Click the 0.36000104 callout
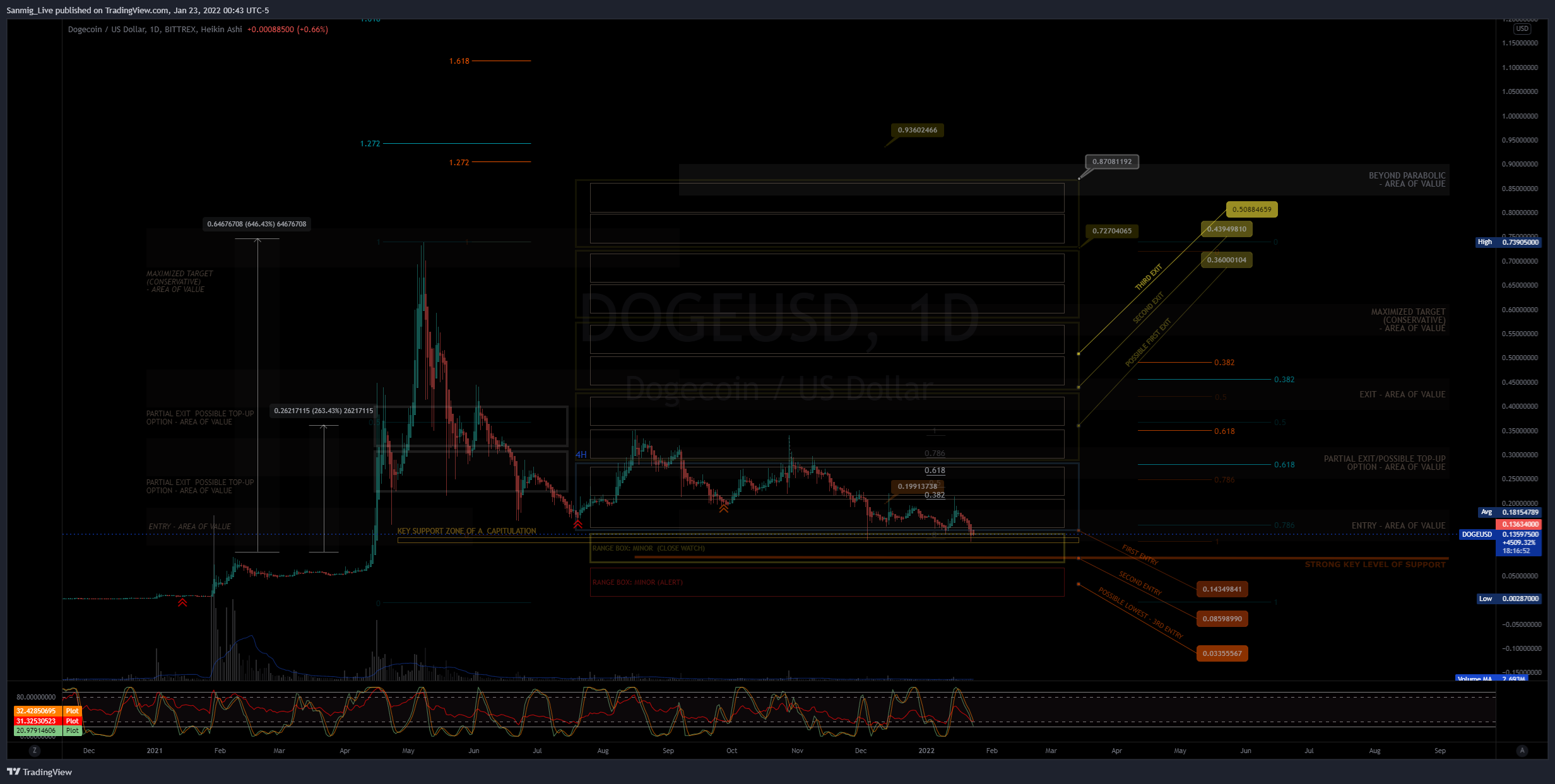The image size is (1555, 784). pyautogui.click(x=1227, y=260)
